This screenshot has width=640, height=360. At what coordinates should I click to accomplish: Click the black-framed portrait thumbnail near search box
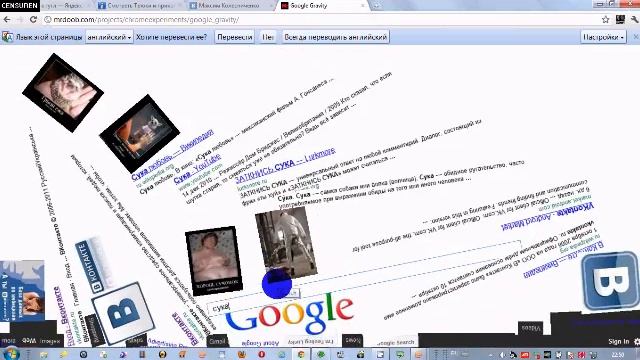click(x=213, y=261)
